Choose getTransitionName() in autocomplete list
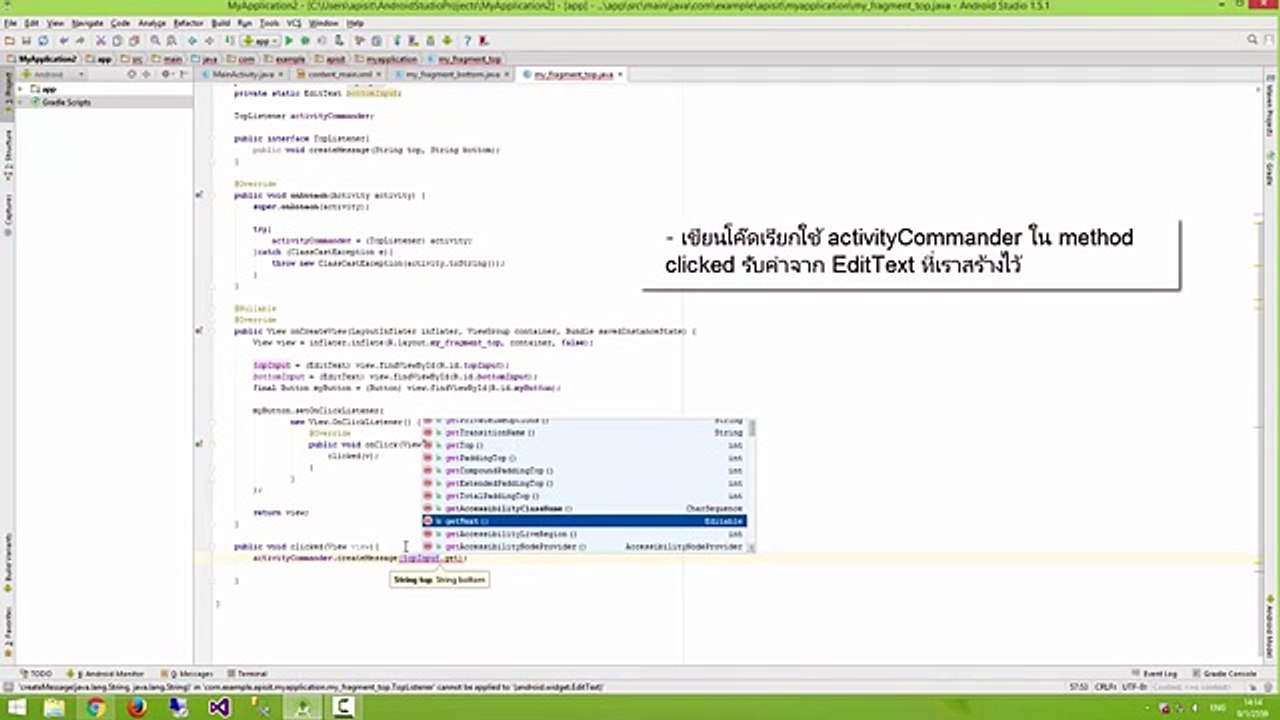Screen dimensions: 1280x720 tap(584, 433)
